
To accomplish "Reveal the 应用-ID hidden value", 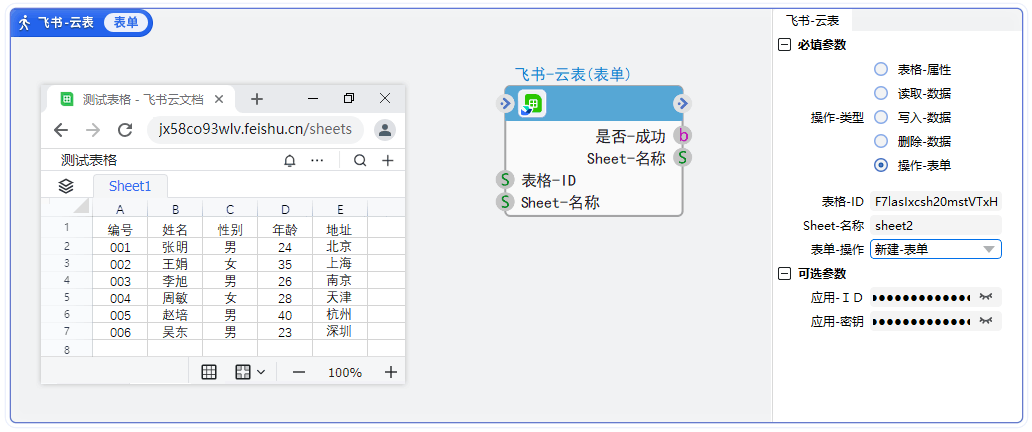I will click(985, 298).
